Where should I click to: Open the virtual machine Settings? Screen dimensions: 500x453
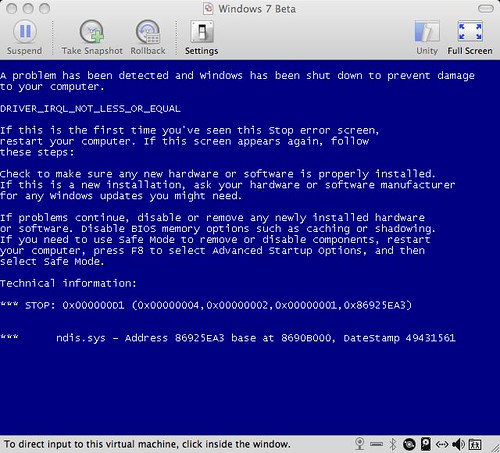(x=202, y=37)
